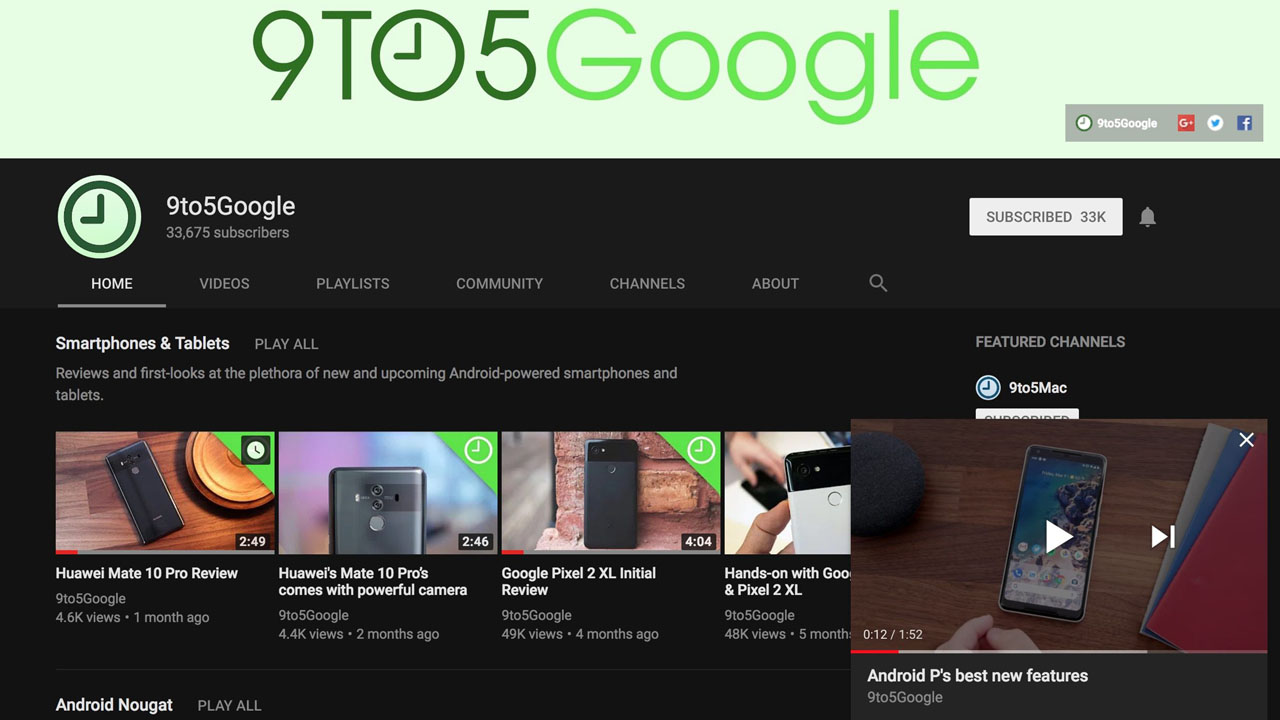This screenshot has width=1280, height=720.
Task: Open the Facebook link in banner
Action: pos(1244,123)
